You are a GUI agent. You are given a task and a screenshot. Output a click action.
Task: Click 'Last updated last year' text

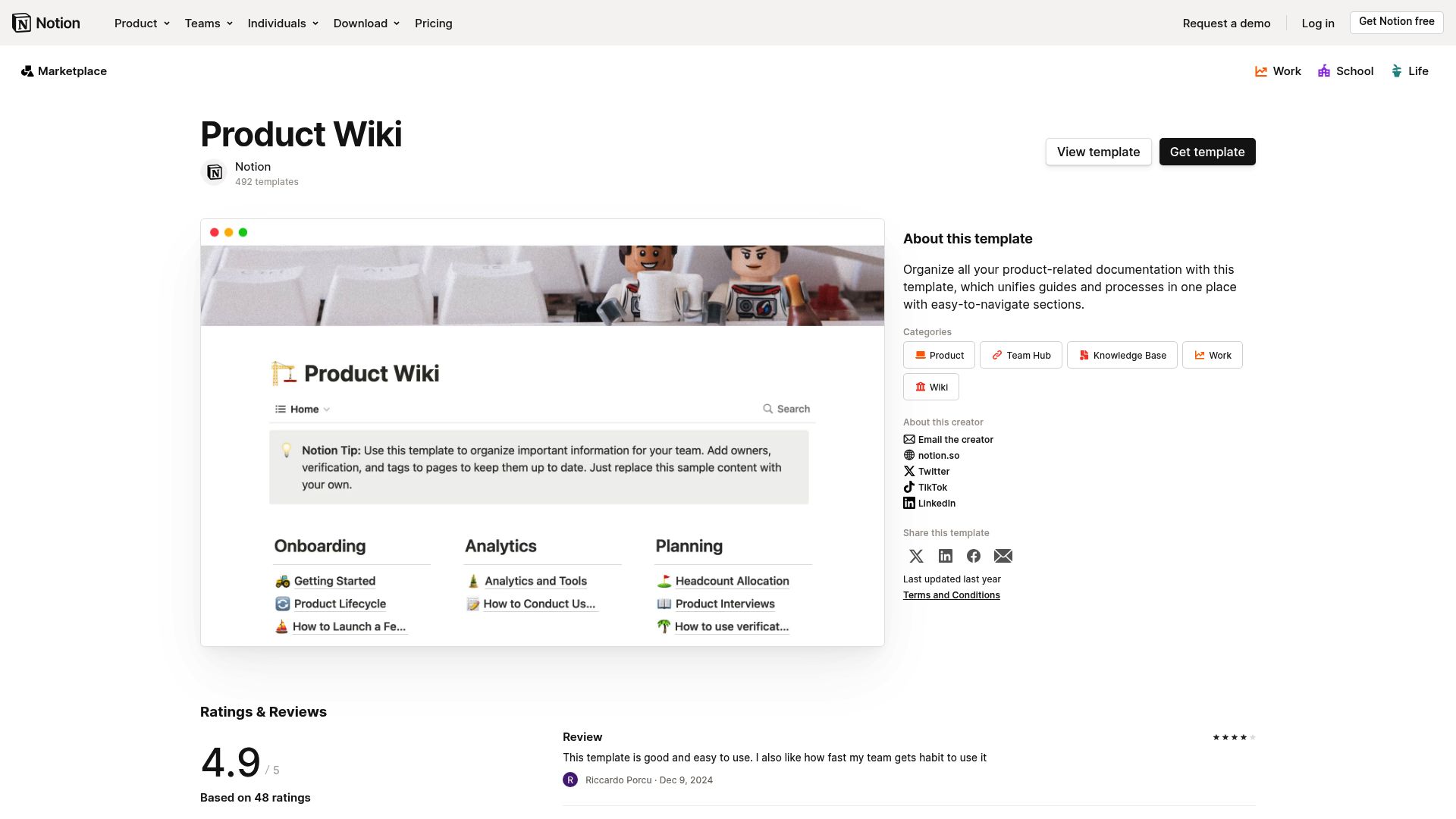[952, 579]
